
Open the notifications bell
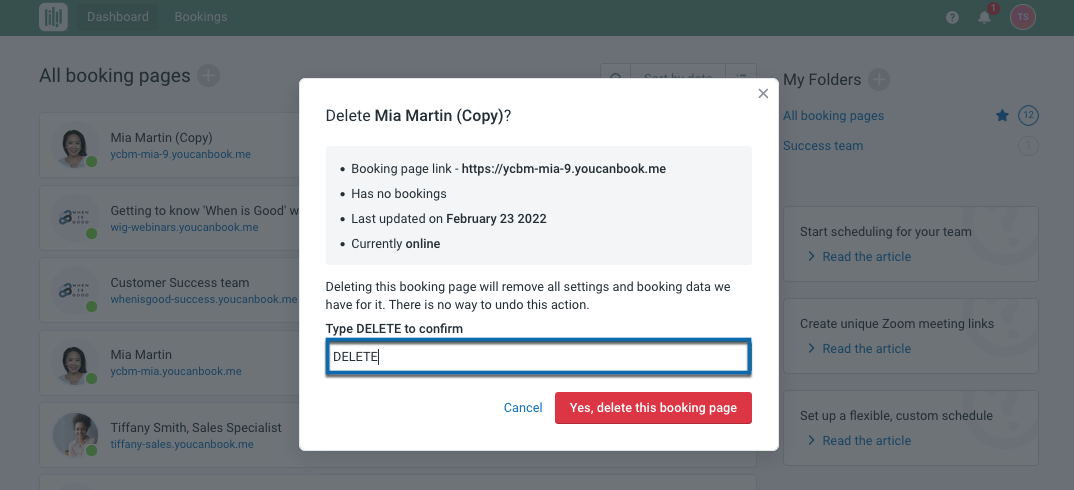(x=985, y=17)
